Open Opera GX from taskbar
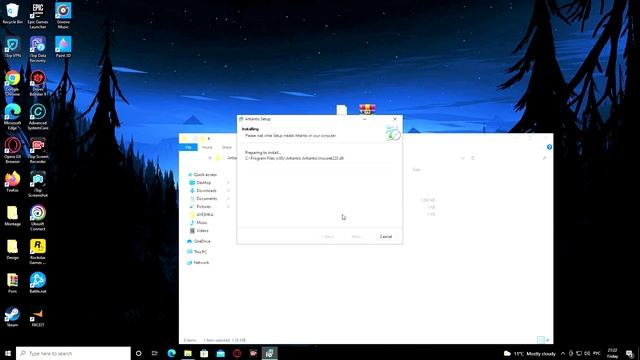This screenshot has width=640, height=360. (237, 353)
